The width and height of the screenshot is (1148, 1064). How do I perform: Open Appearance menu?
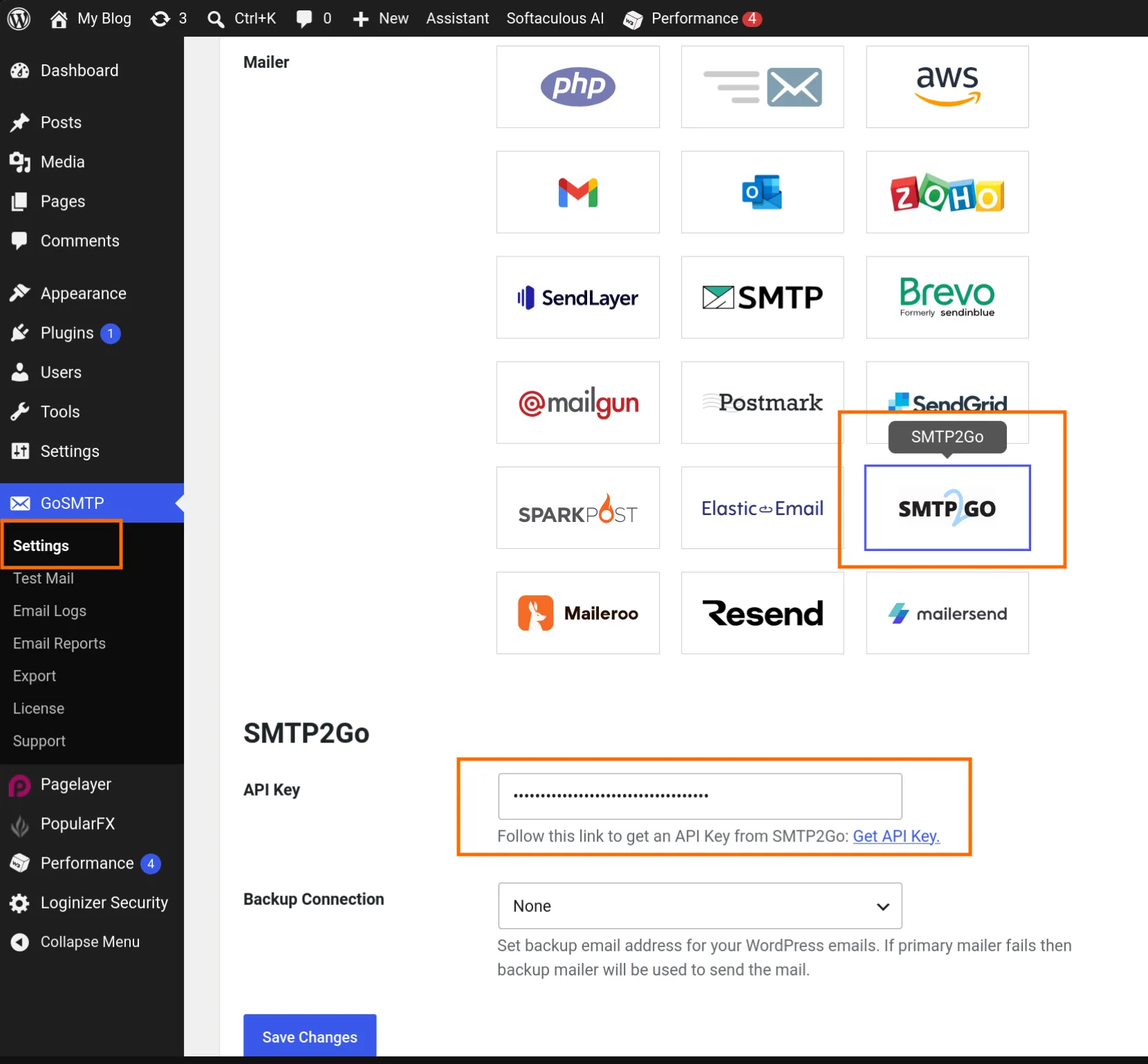(x=92, y=293)
